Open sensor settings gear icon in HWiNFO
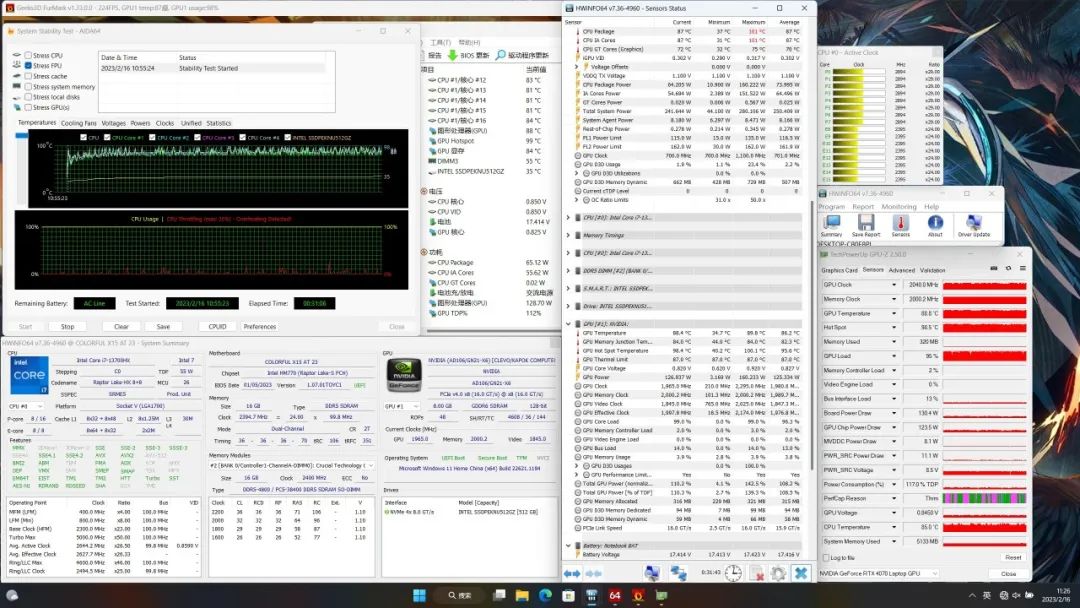The image size is (1080, 608). pyautogui.click(x=778, y=573)
